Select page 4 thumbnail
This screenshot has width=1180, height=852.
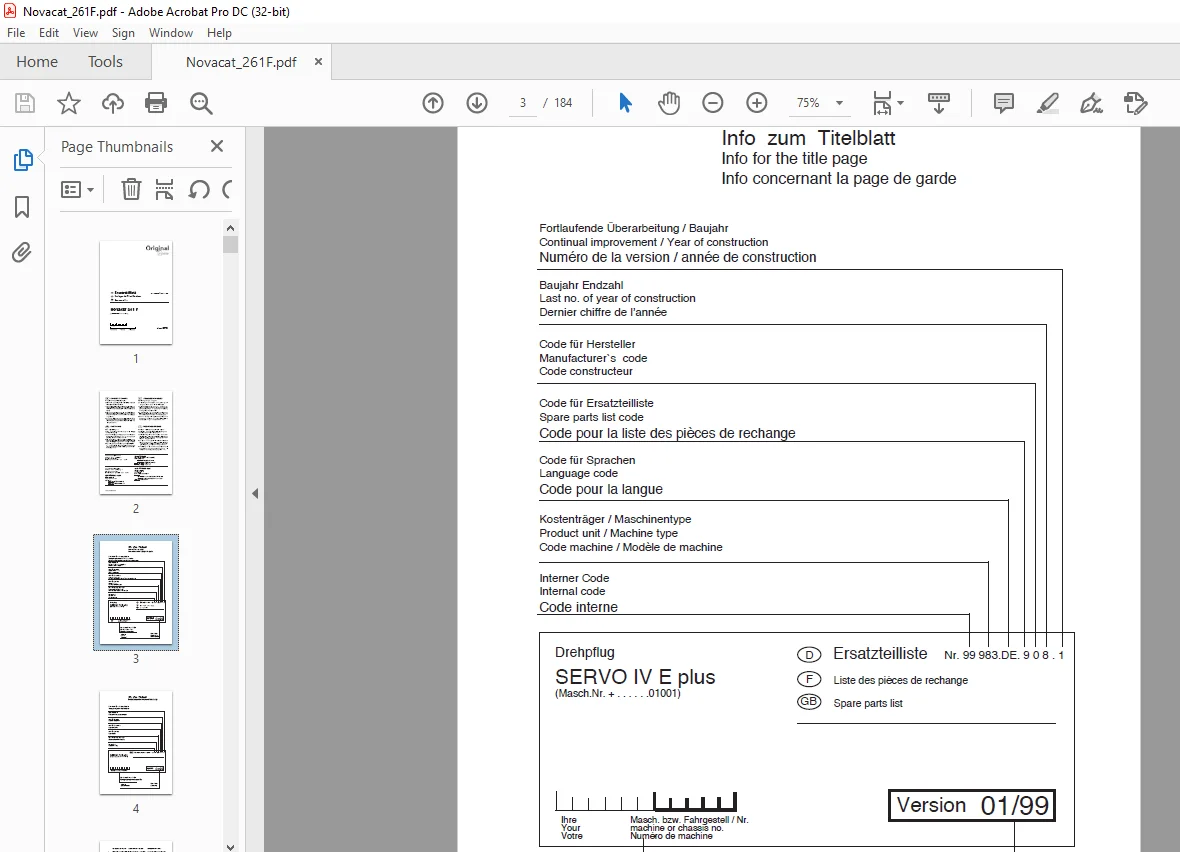[135, 743]
